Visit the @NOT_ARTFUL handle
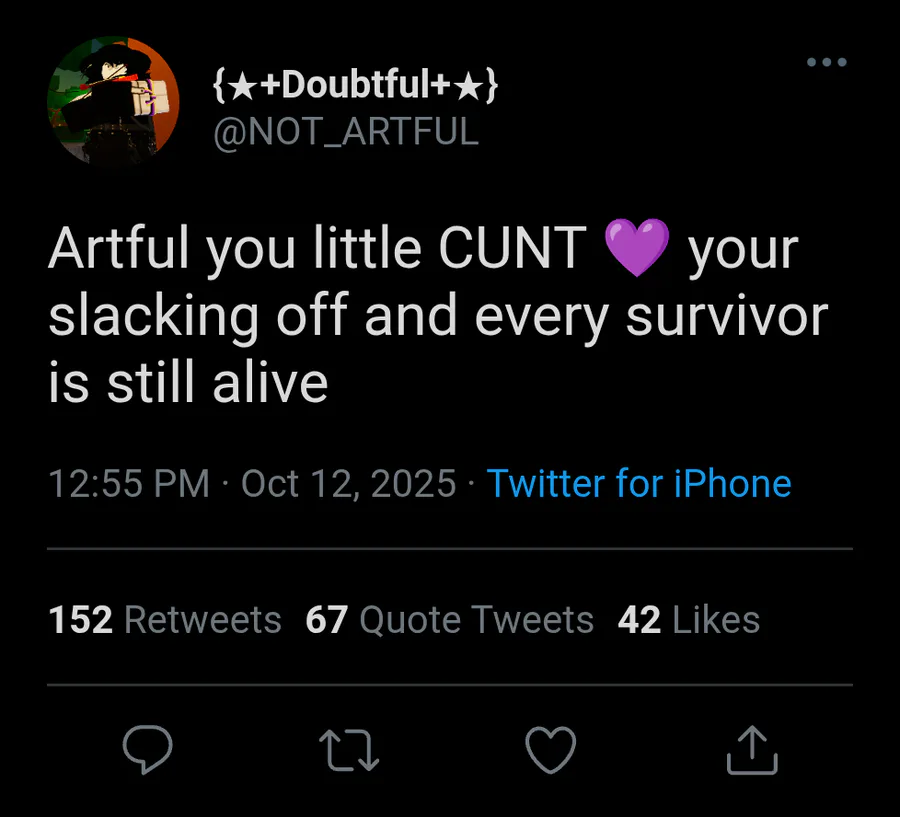900x817 pixels. [345, 131]
